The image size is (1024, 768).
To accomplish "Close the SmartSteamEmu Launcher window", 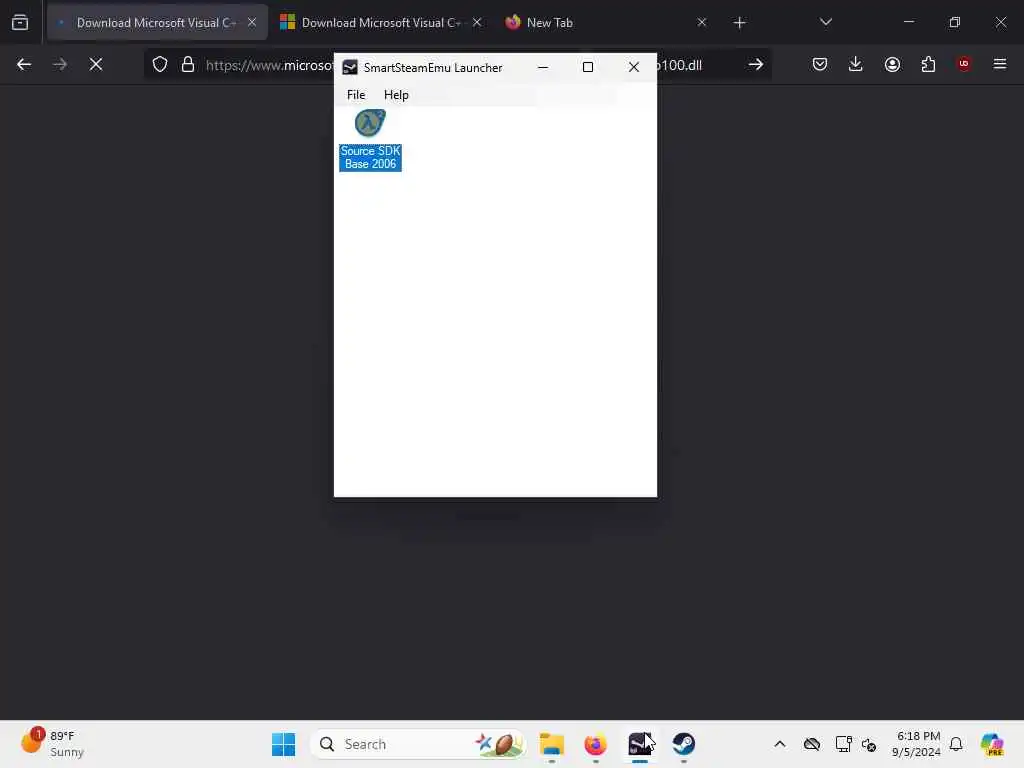I will (633, 67).
